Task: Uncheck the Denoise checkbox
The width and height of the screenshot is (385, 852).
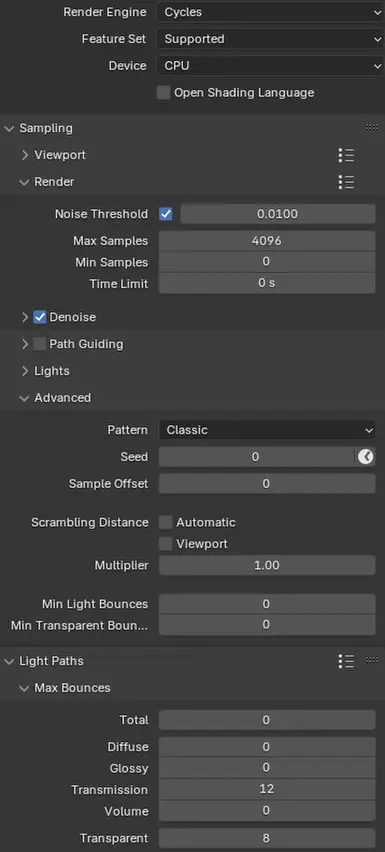Action: tap(40, 317)
